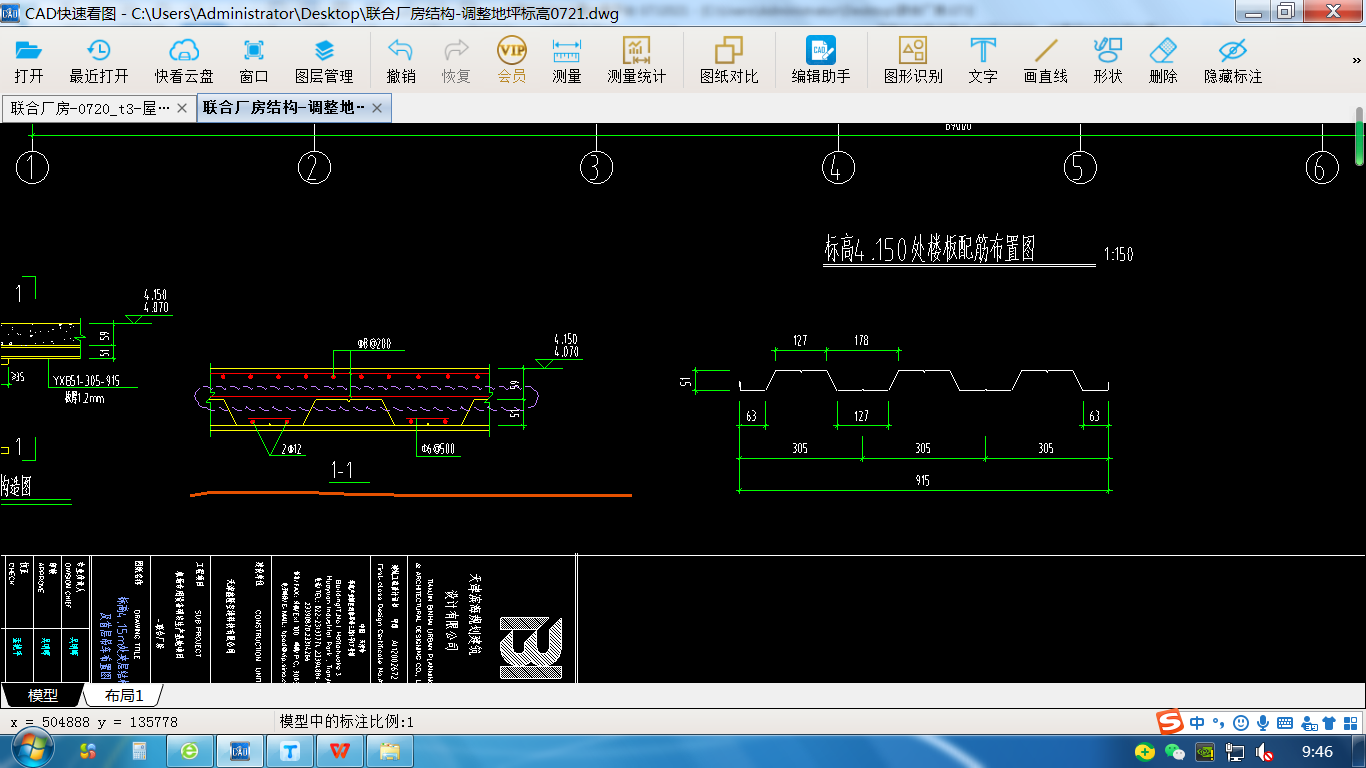1366x768 pixels.
Task: Select the 测量 measure tool
Action: coord(567,60)
